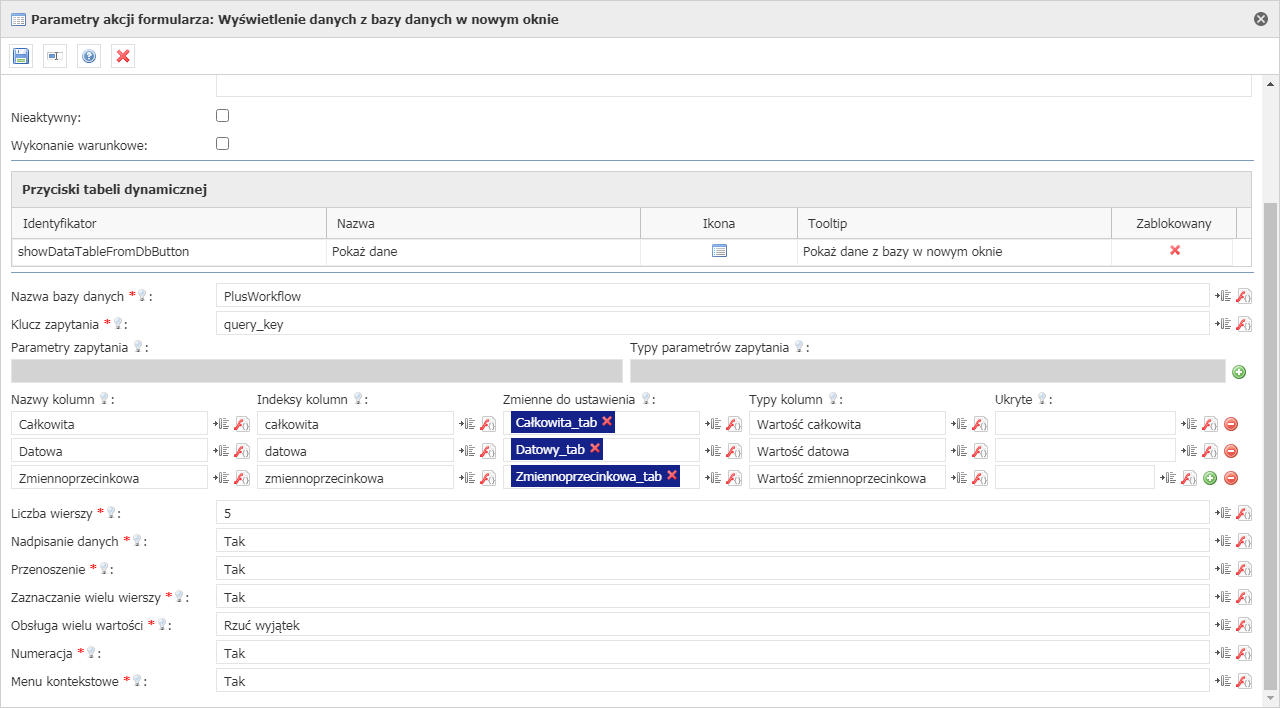This screenshot has width=1280, height=708.
Task: Click the vertical scrollbar on the right
Action: [x=1271, y=440]
